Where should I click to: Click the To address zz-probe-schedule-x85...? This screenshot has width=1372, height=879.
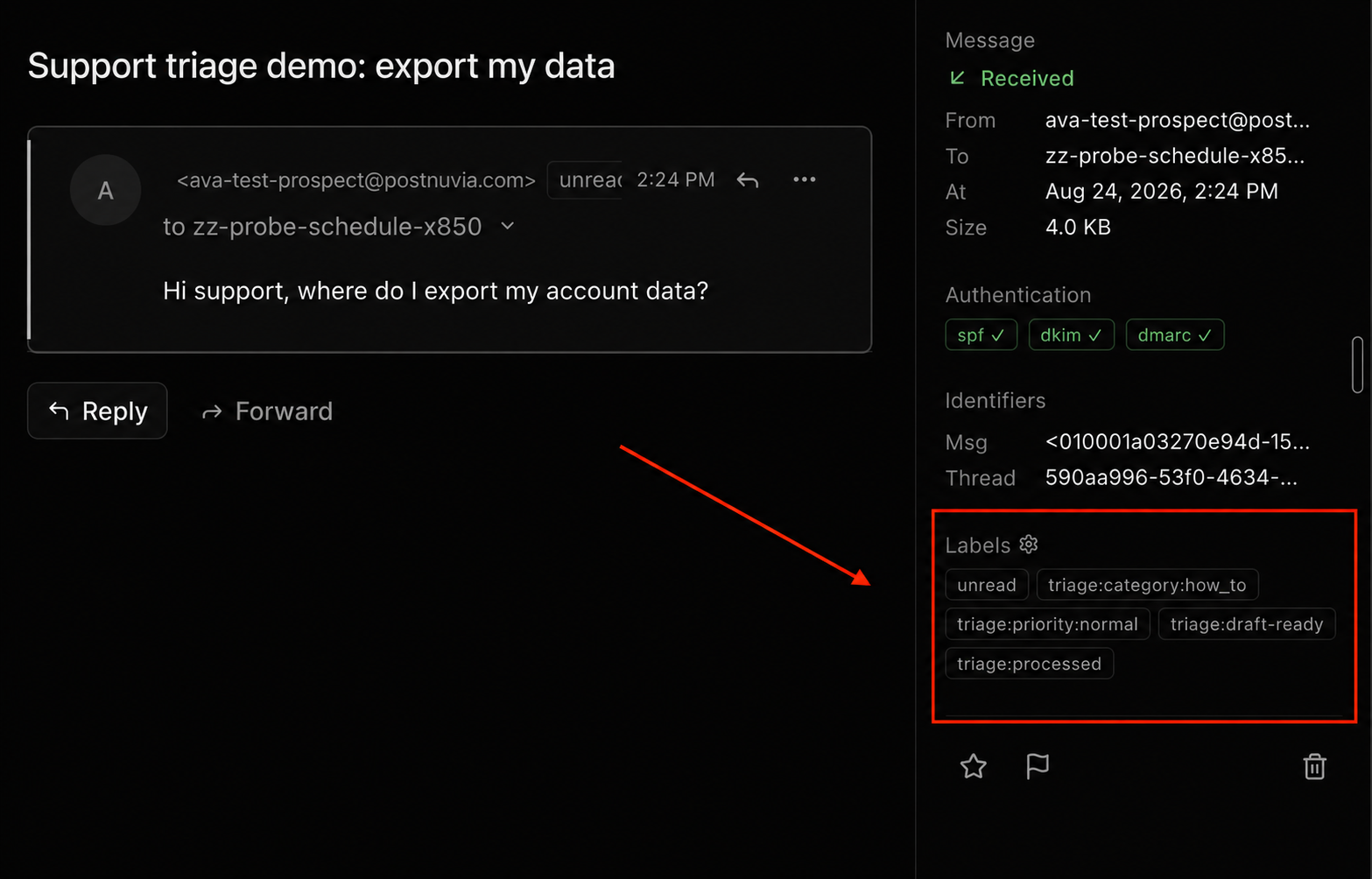tap(1175, 156)
